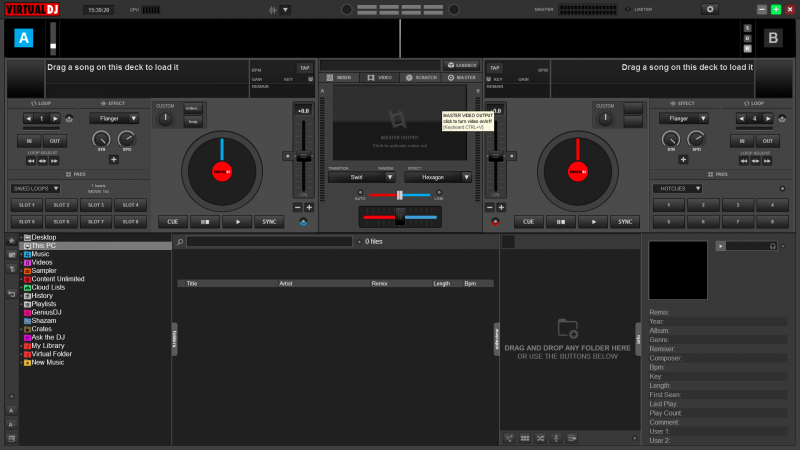Open the settings gear in top bar
800x450 pixels.
[x=710, y=9]
